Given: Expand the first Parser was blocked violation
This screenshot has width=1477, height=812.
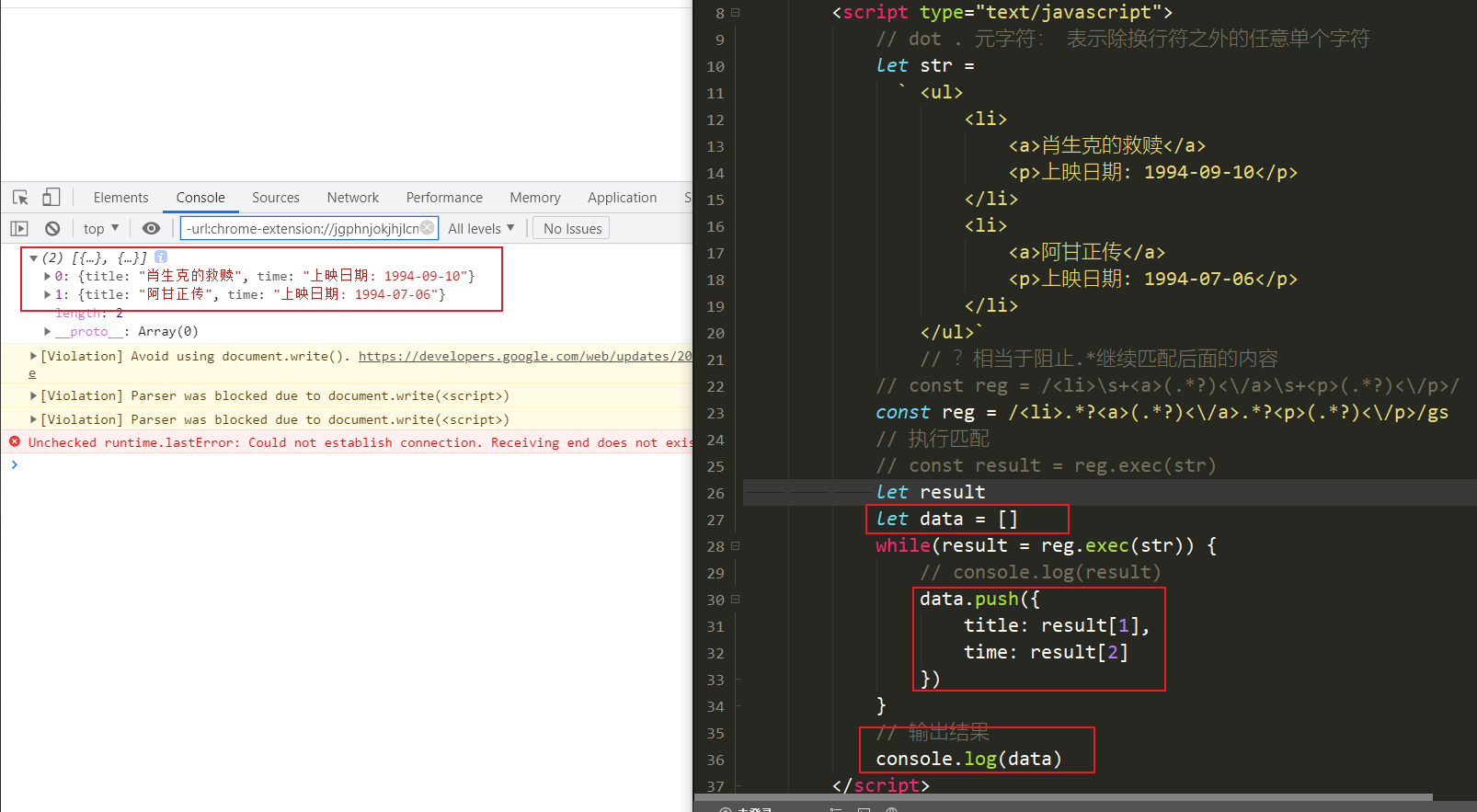Looking at the screenshot, I should 33,395.
